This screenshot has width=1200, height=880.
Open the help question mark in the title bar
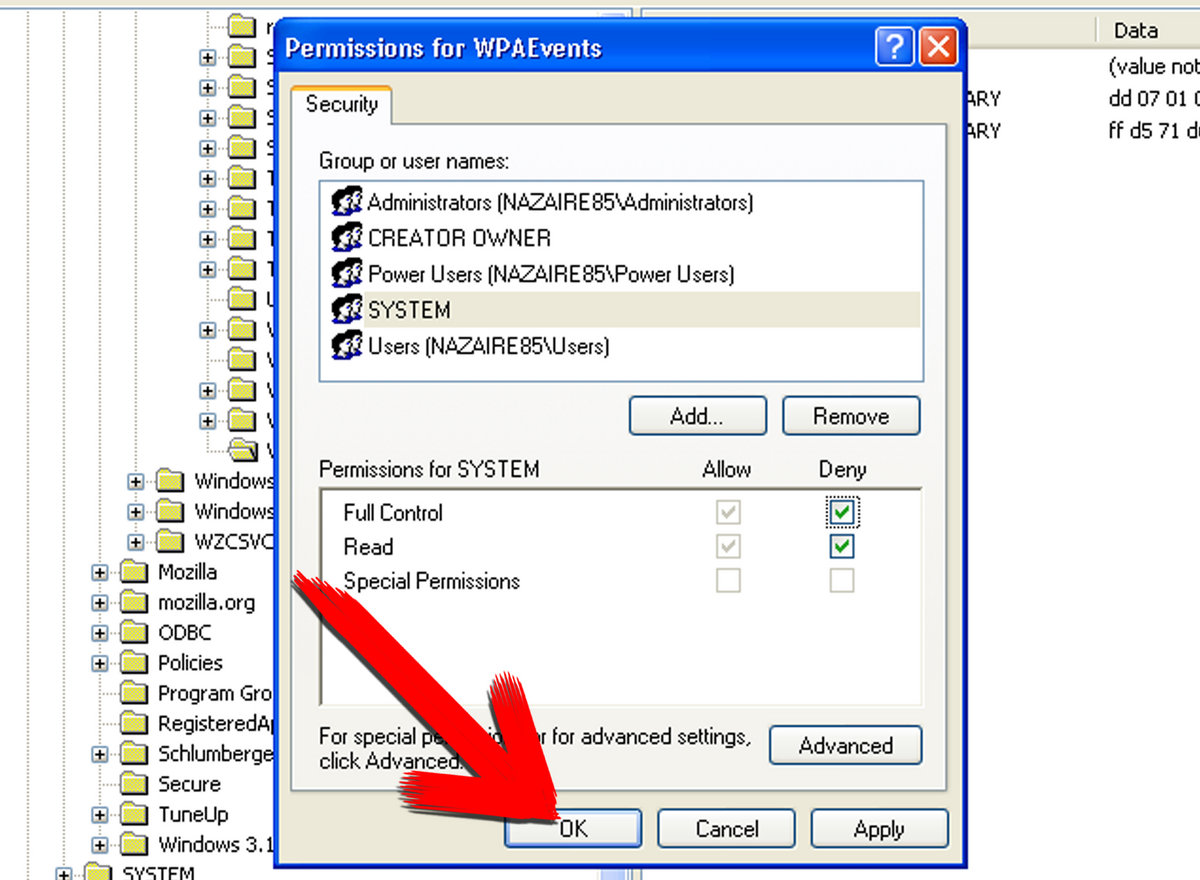tap(893, 46)
